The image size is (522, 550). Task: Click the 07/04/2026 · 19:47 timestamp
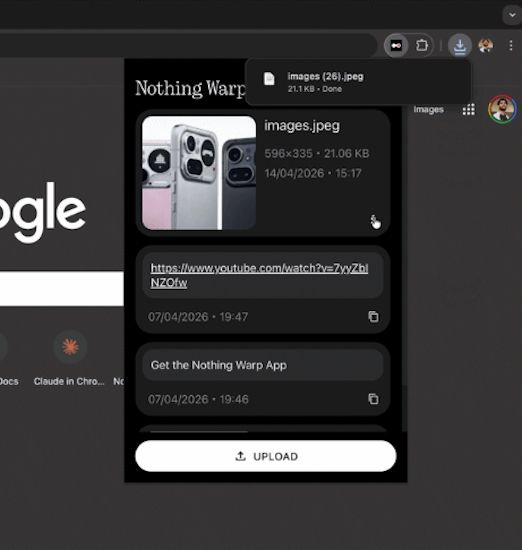198,317
